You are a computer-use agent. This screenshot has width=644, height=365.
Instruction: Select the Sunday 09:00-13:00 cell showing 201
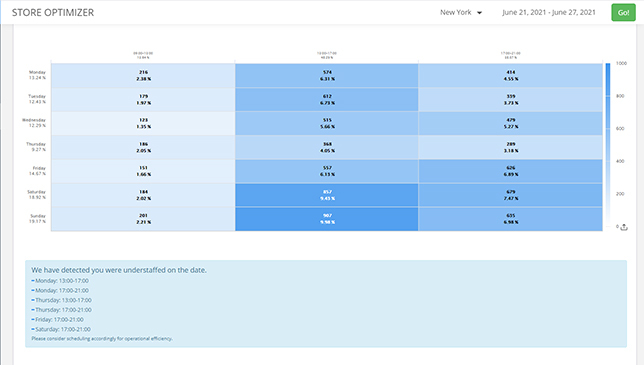coord(143,219)
